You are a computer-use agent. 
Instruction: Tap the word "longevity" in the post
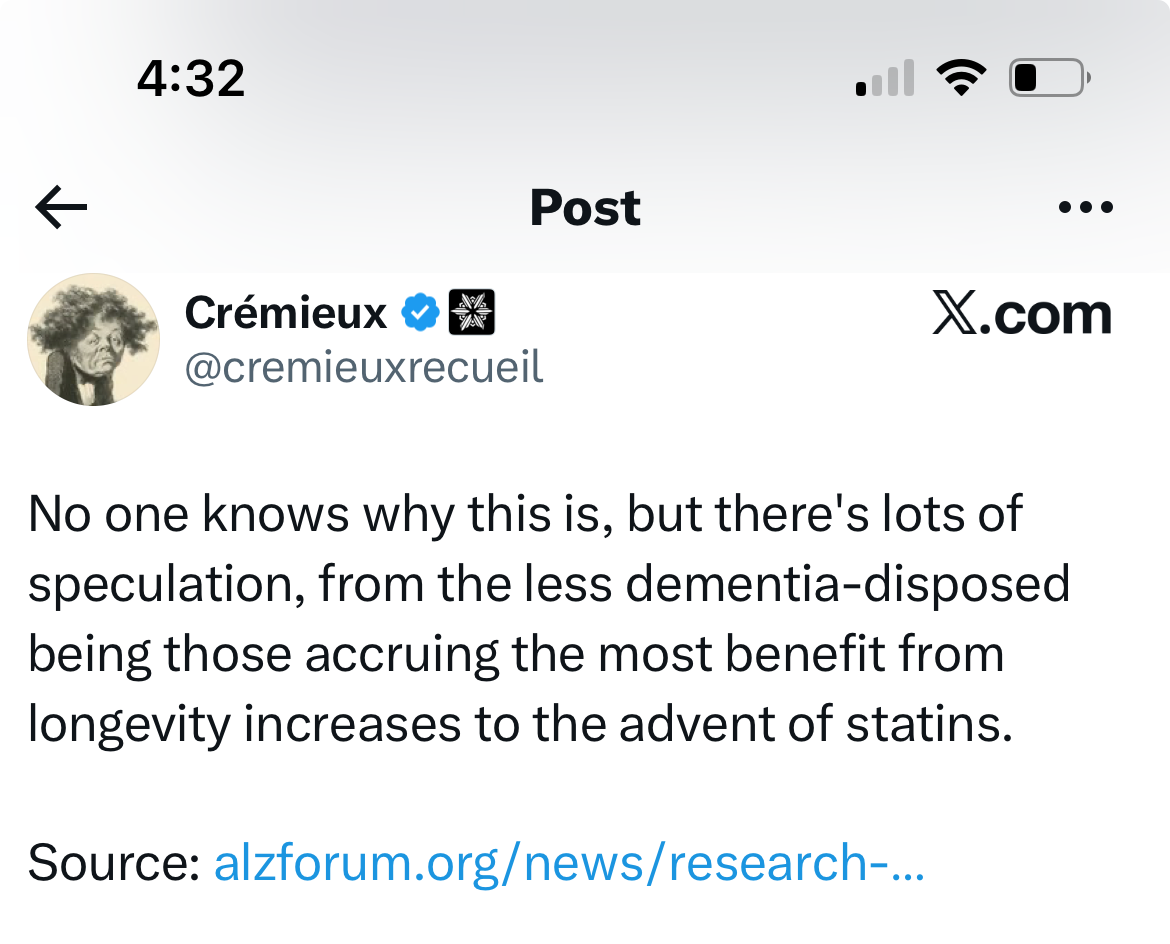click(x=129, y=724)
